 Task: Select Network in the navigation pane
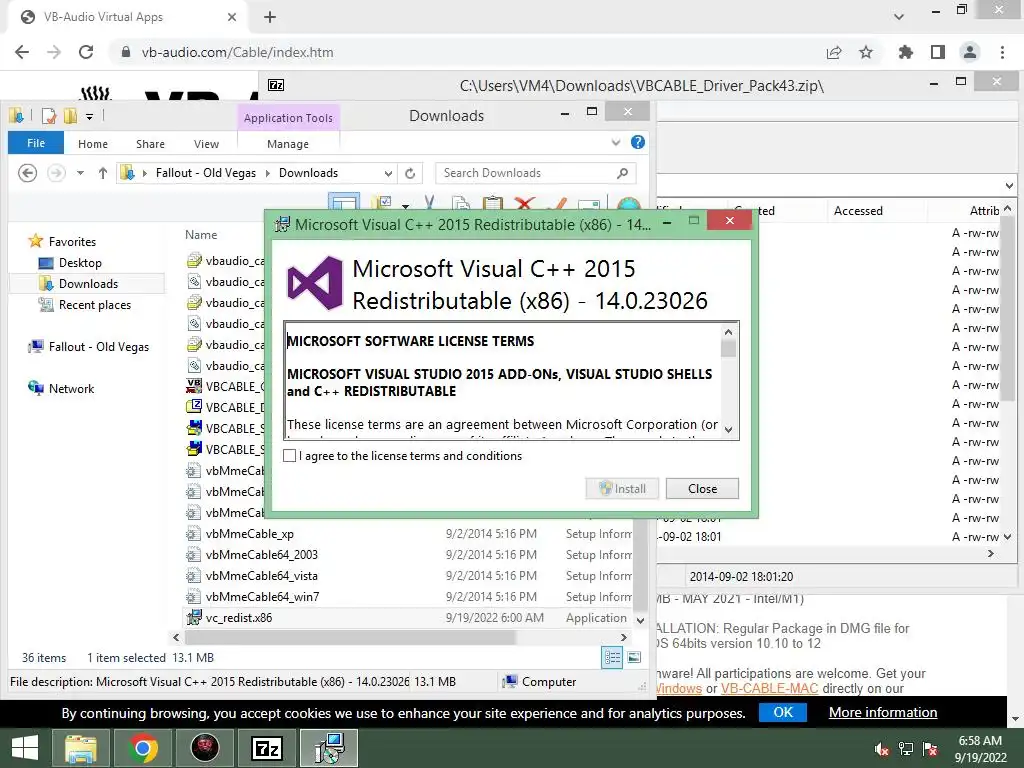pos(71,389)
